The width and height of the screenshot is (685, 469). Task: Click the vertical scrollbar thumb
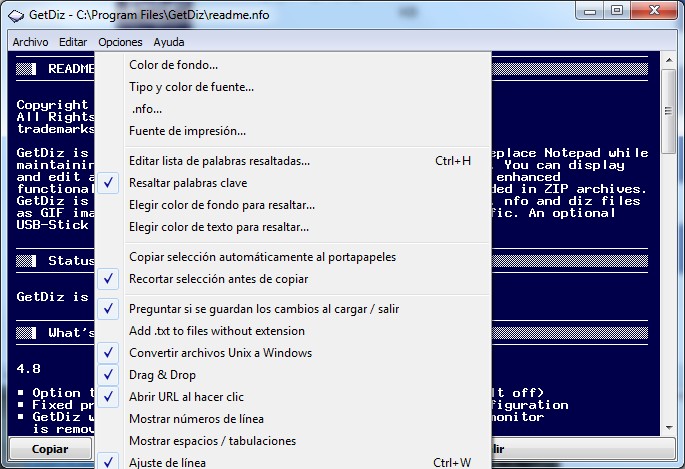(x=669, y=111)
